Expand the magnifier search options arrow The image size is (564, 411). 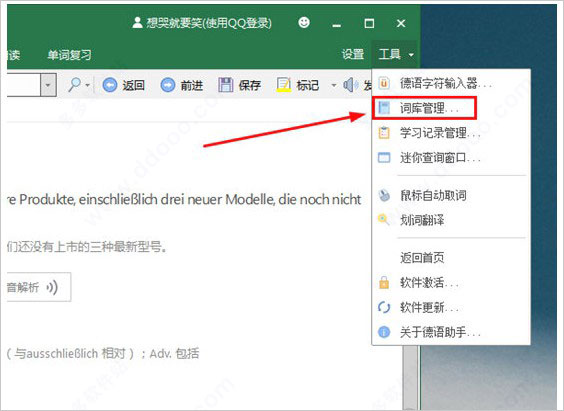click(x=87, y=86)
